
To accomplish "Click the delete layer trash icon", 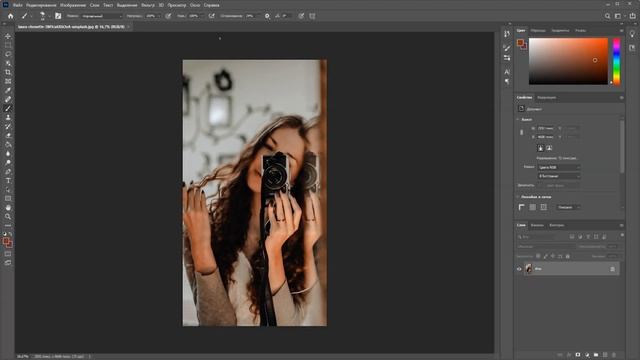I will point(613,355).
